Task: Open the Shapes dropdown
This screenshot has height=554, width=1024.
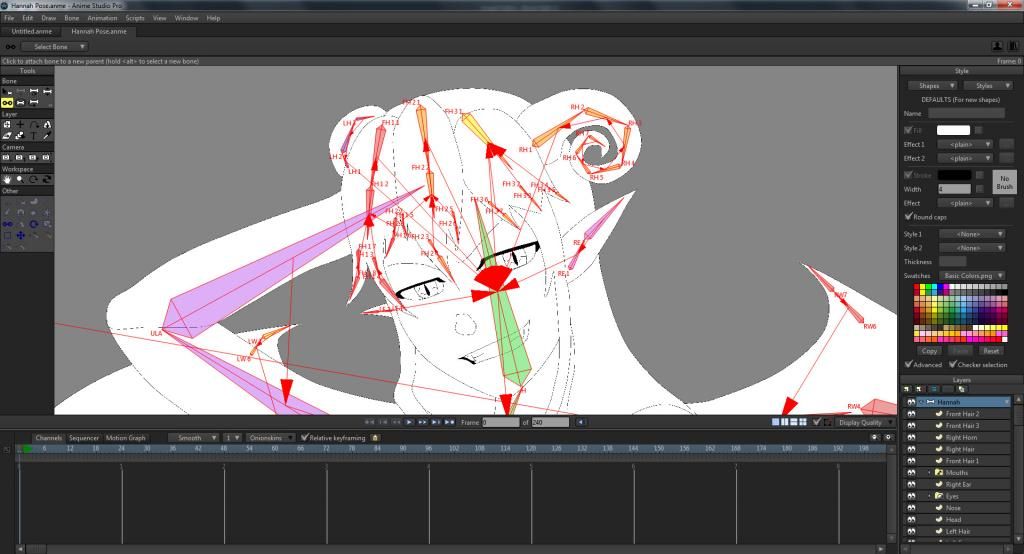Action: (933, 86)
